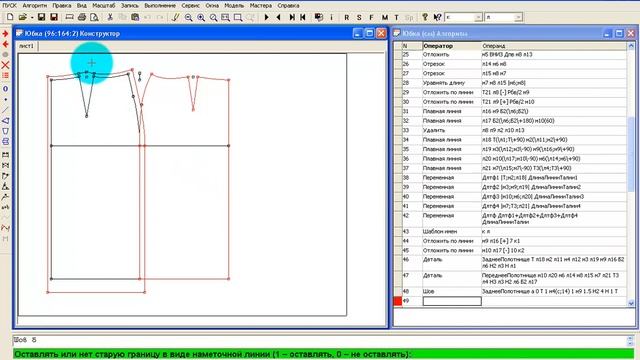This screenshot has height=360, width=640.
Task: Open the 'л' name template dropdown
Action: 518,17
